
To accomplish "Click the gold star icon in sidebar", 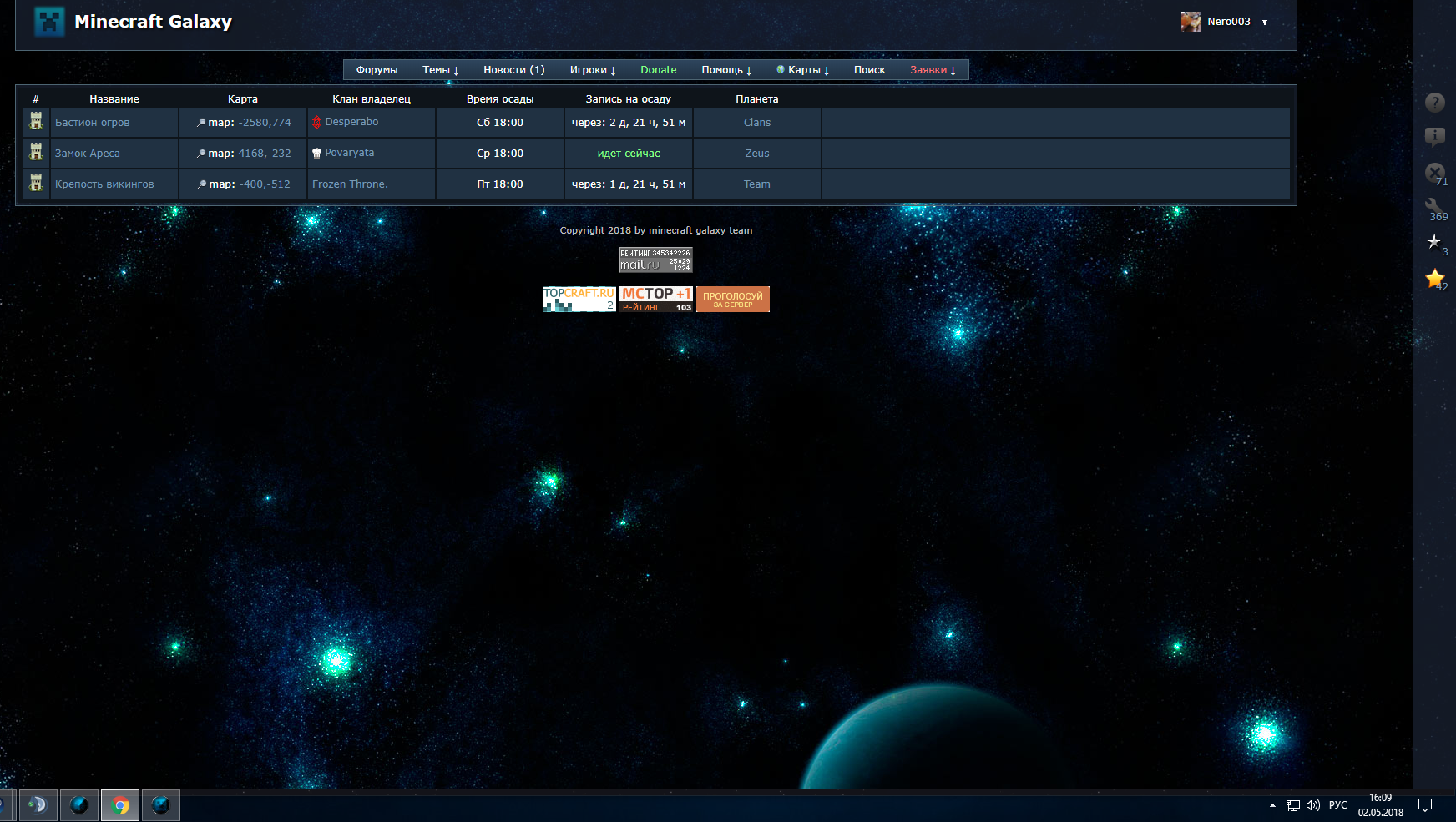I will pos(1434,278).
